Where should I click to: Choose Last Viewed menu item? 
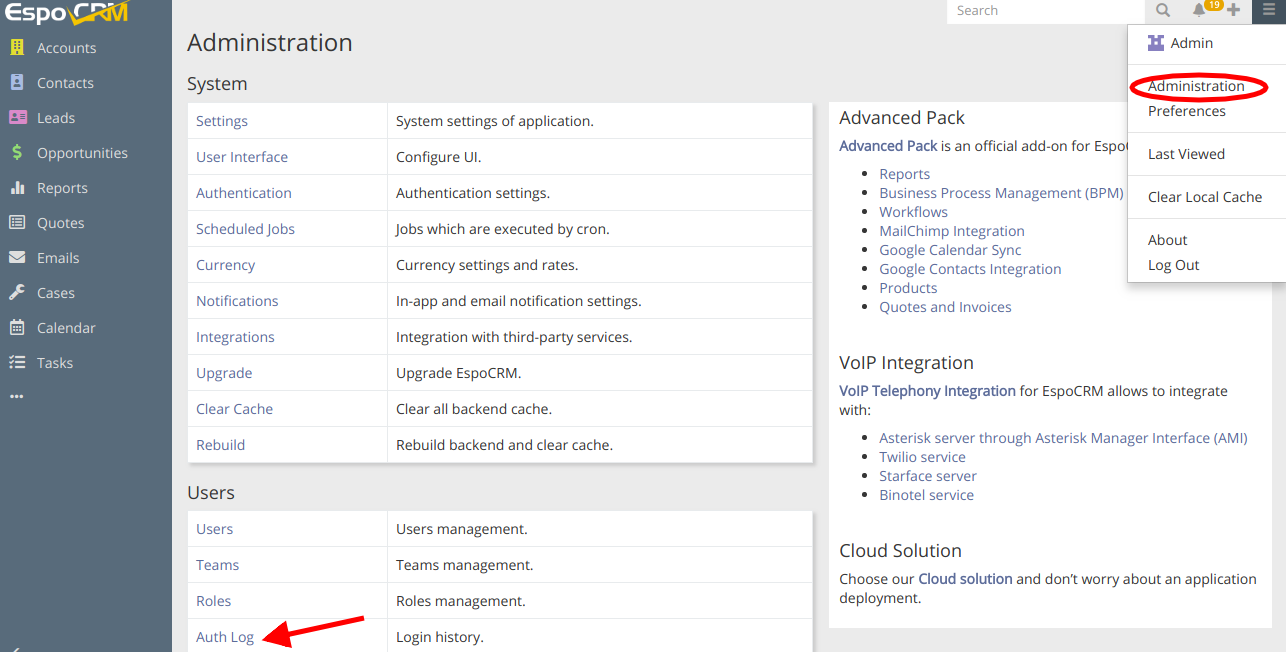[x=1186, y=154]
